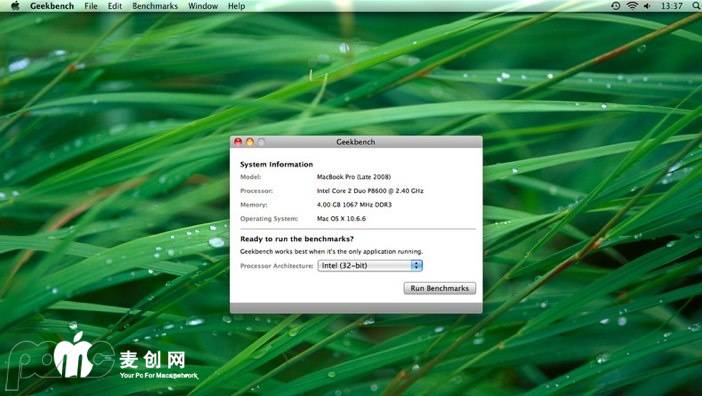Open the Processor Architecture dropdown
702x396 pixels.
[370, 265]
